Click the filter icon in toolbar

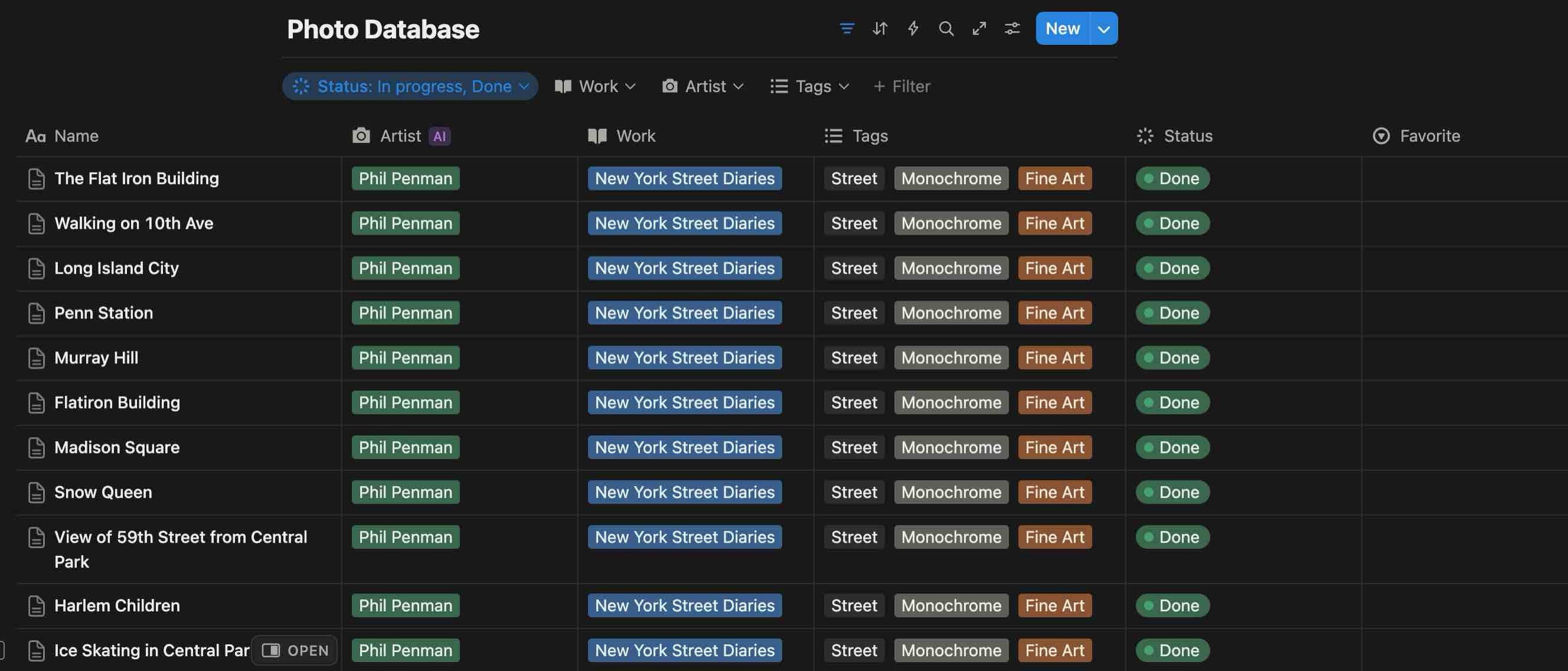(847, 28)
